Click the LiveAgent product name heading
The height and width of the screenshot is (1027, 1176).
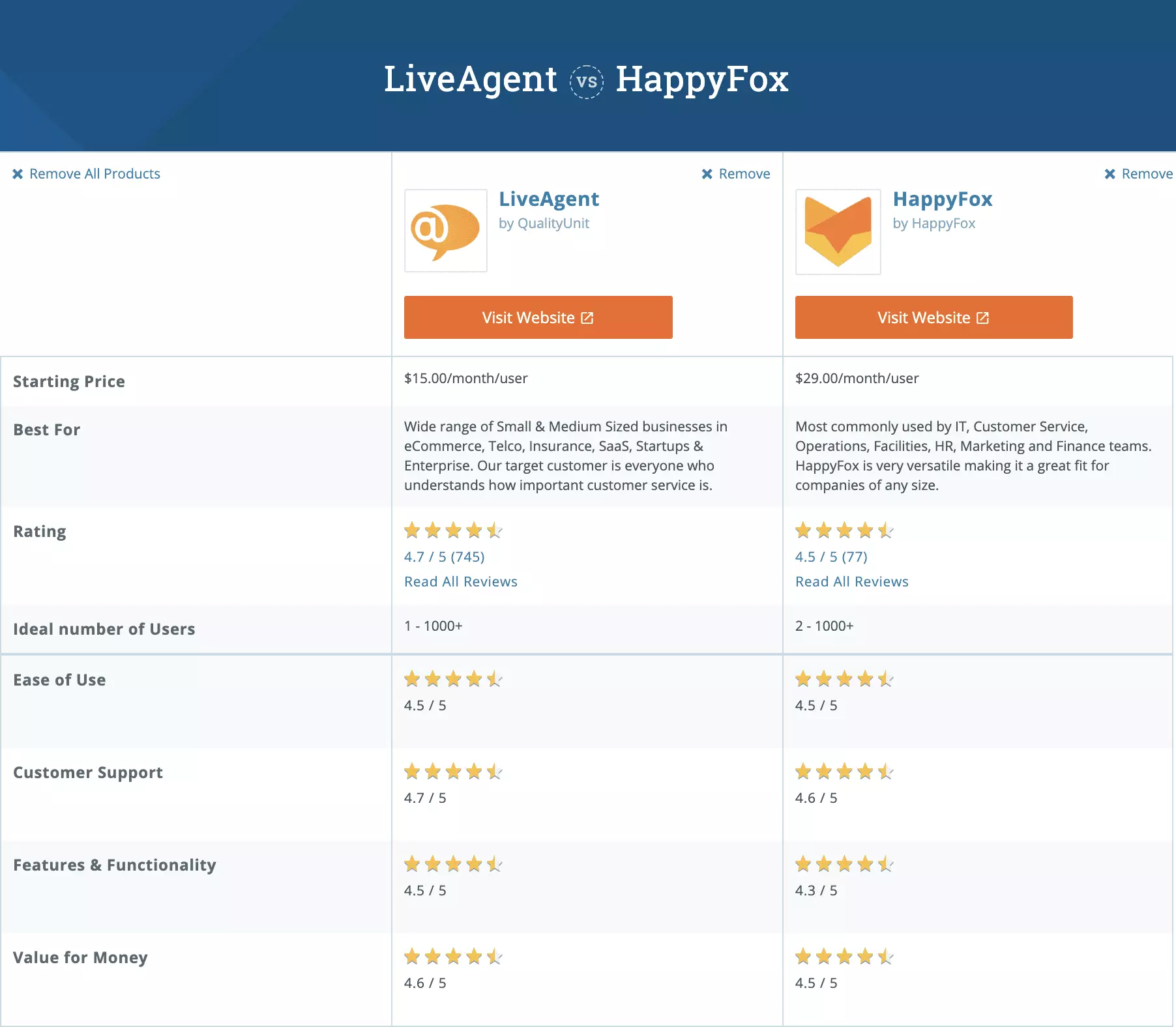[550, 199]
